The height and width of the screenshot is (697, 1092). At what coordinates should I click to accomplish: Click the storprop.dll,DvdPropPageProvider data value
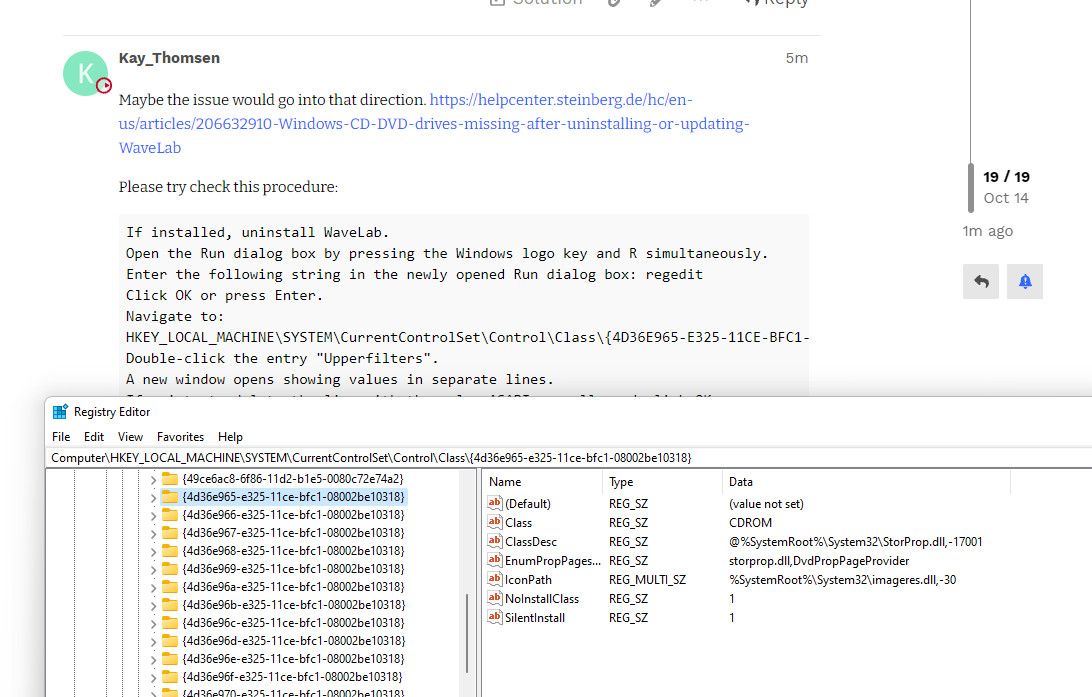coord(819,561)
